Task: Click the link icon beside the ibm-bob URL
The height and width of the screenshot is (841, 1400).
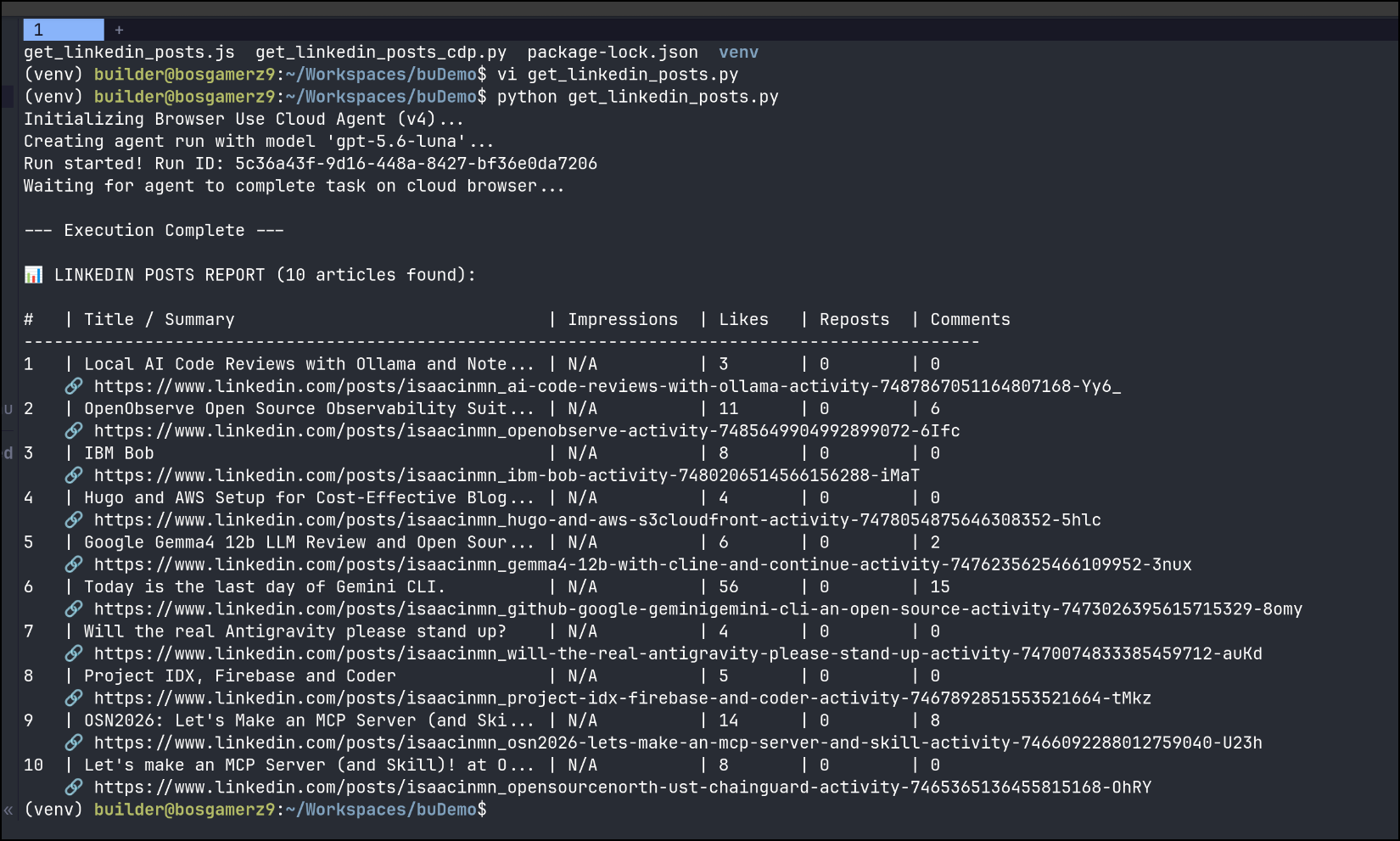Action: 75,475
